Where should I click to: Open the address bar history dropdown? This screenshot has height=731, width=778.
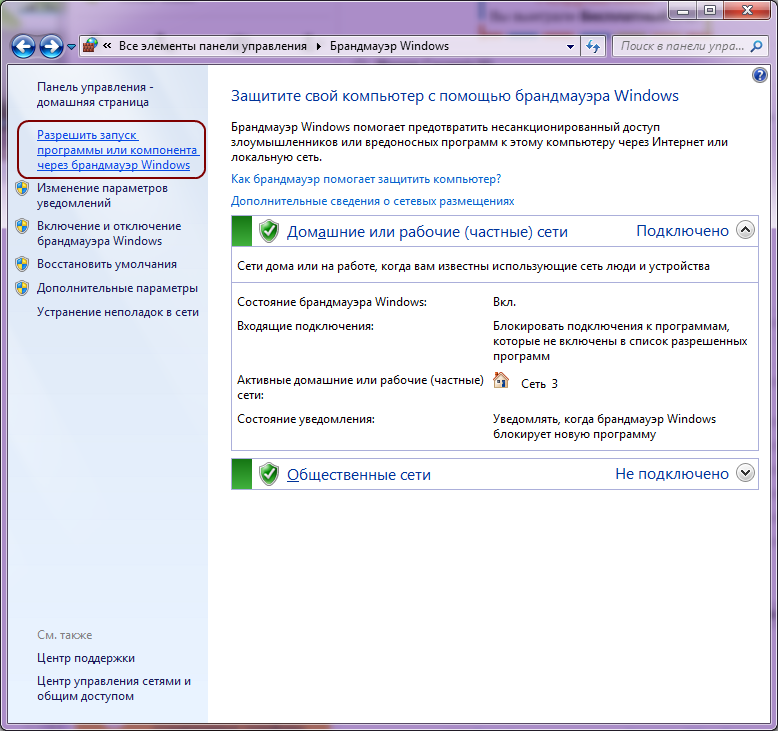pos(570,47)
